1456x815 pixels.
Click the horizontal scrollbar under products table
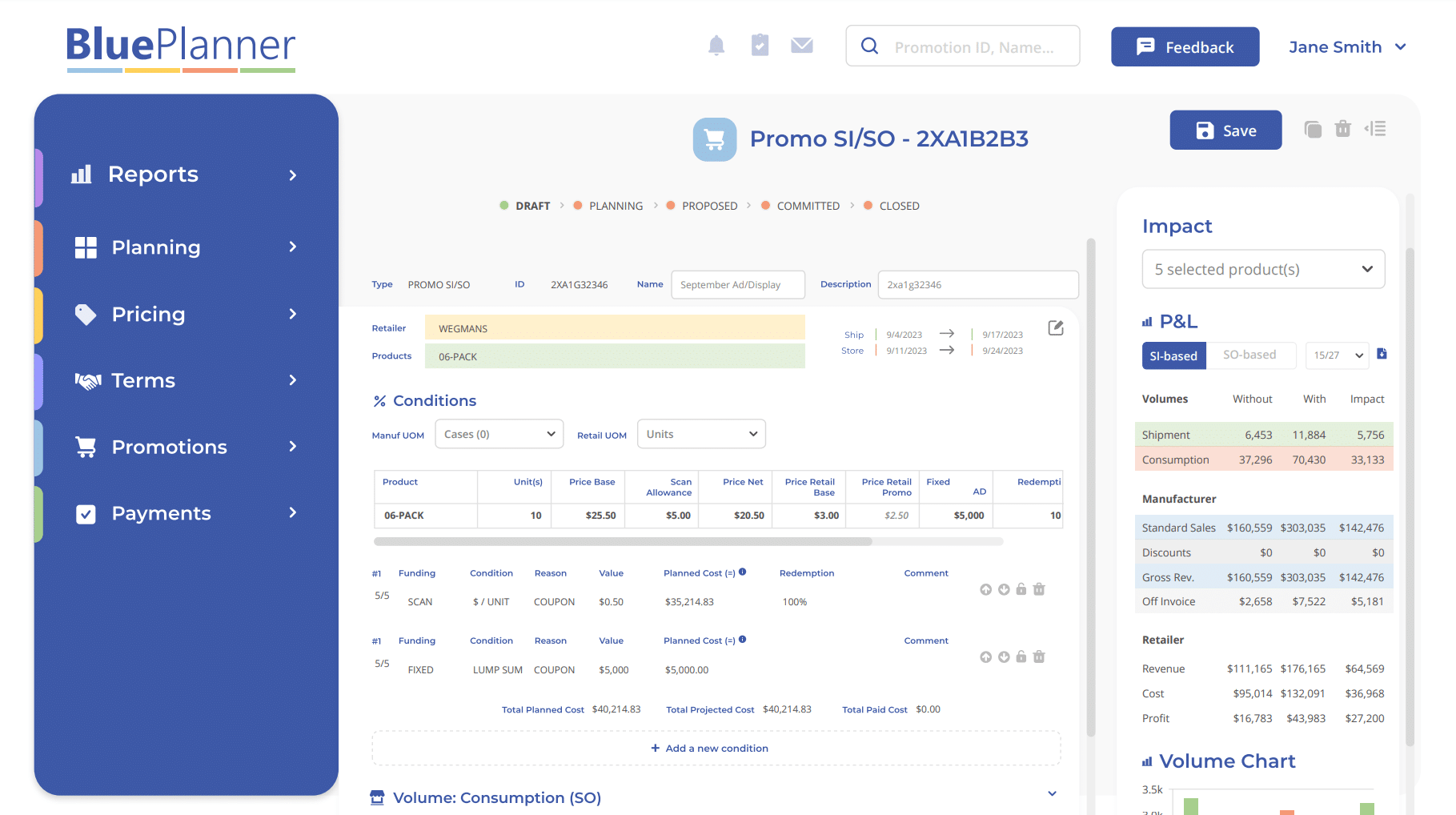coord(623,542)
